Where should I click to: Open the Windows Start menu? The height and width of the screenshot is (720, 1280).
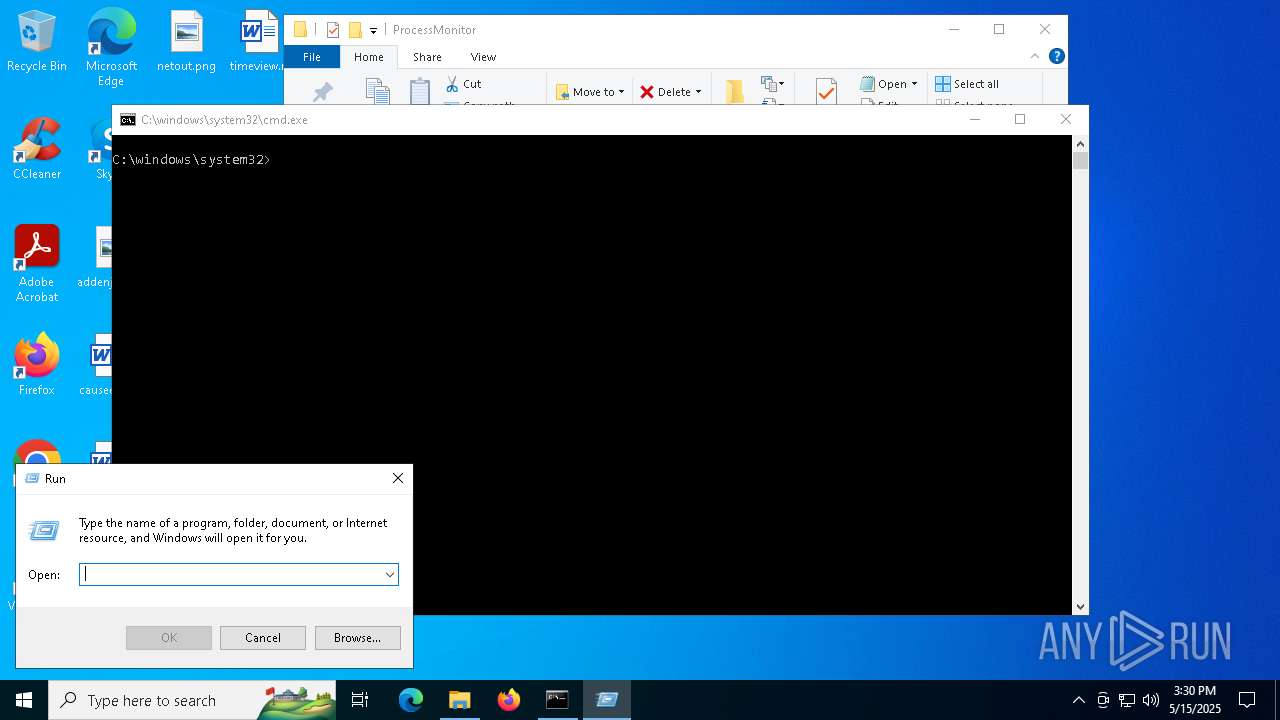(x=24, y=700)
